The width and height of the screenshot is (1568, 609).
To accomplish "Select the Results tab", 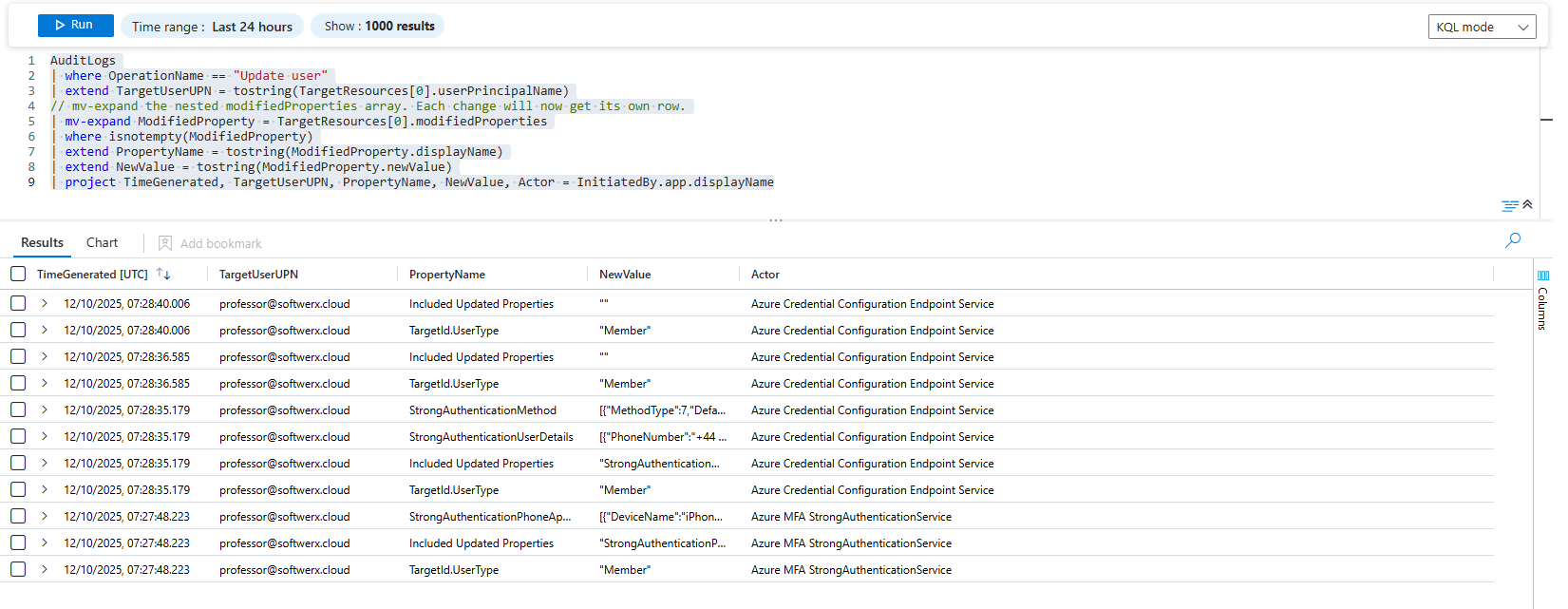I will click(x=42, y=242).
